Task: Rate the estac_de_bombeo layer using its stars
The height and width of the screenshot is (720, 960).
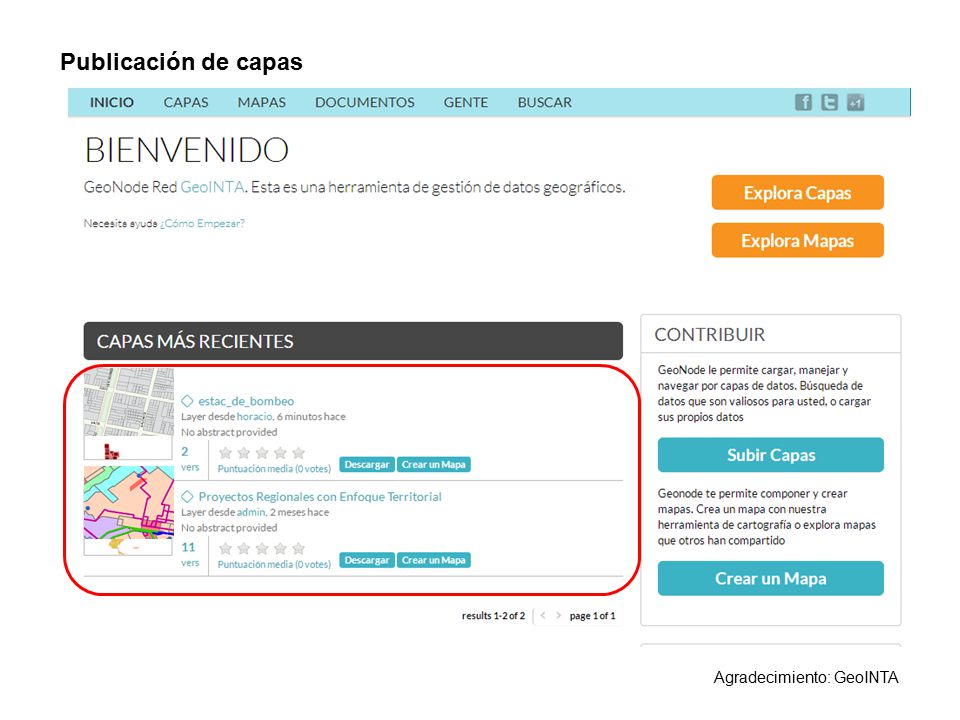Action: [262, 453]
